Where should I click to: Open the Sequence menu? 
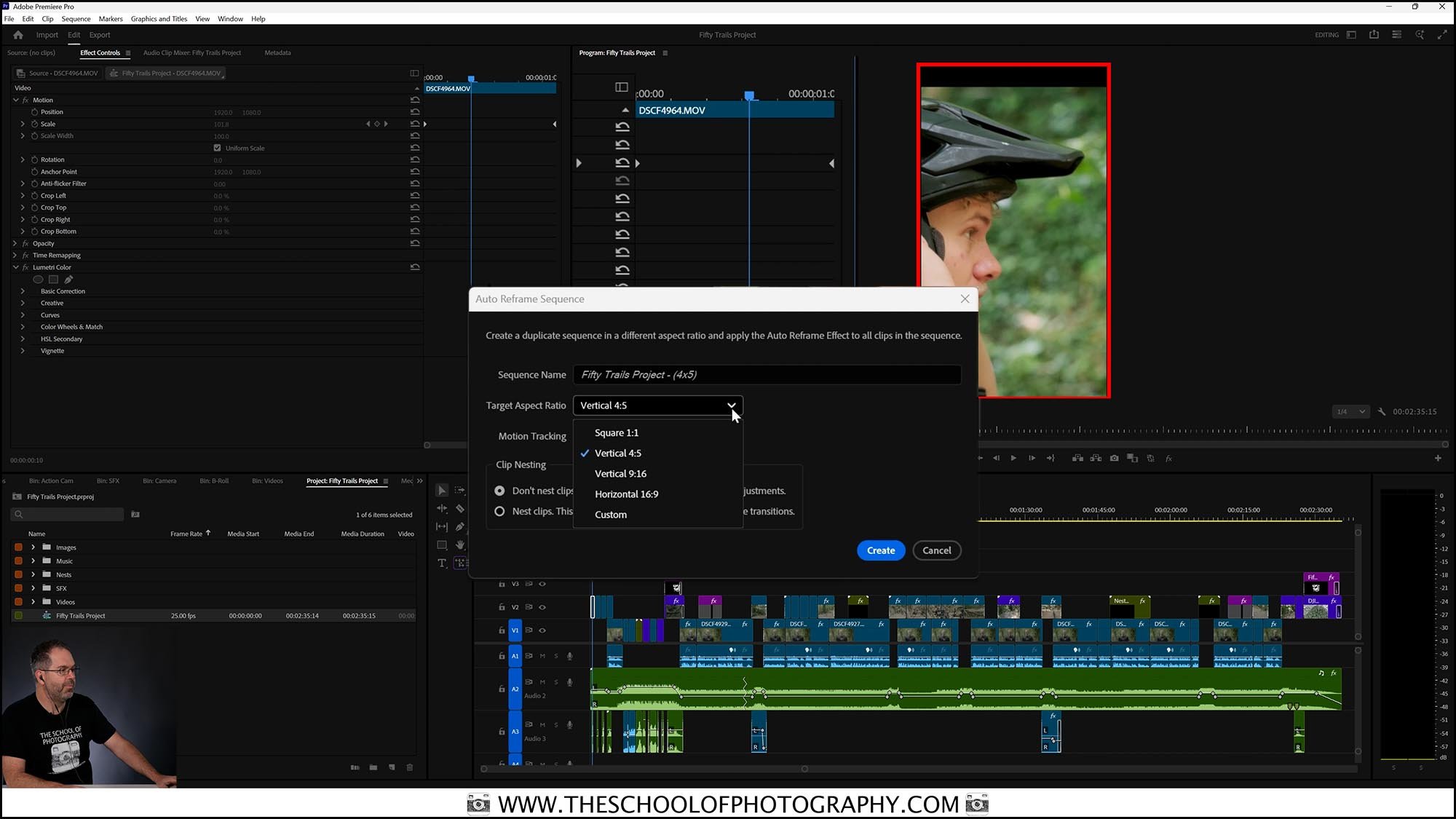(x=76, y=18)
